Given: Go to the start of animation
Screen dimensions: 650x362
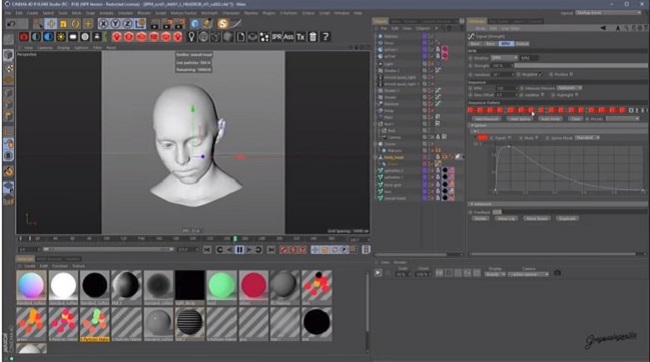Looking at the screenshot, I should click(207, 250).
